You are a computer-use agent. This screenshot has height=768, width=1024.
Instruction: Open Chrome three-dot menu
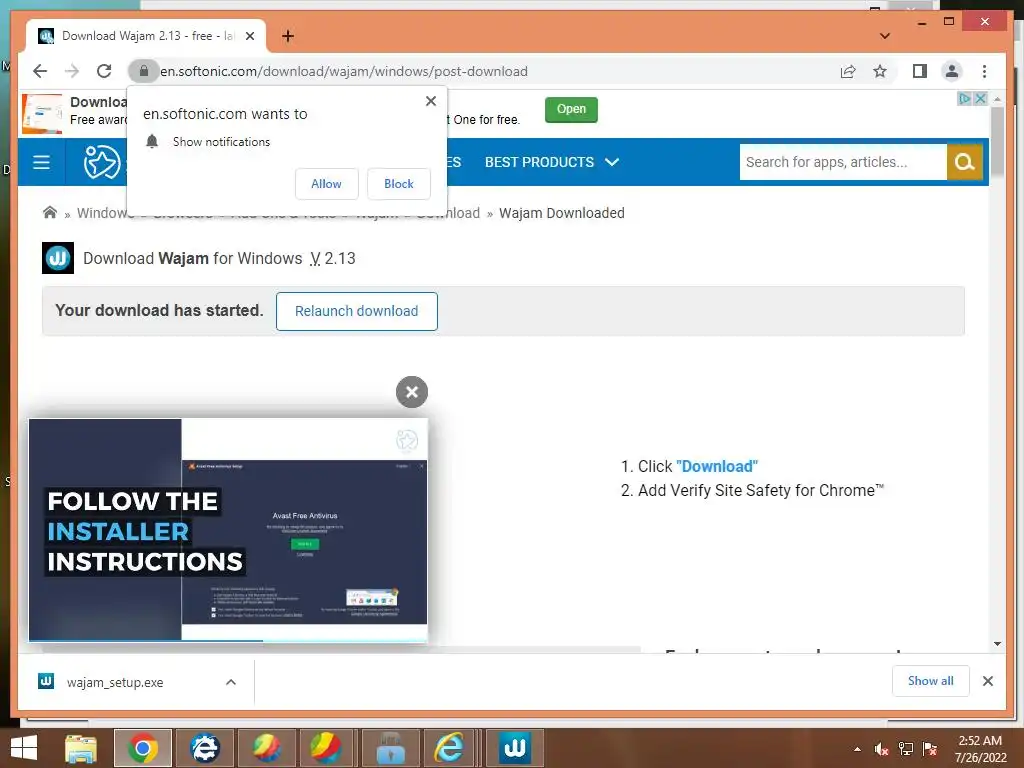pyautogui.click(x=984, y=71)
